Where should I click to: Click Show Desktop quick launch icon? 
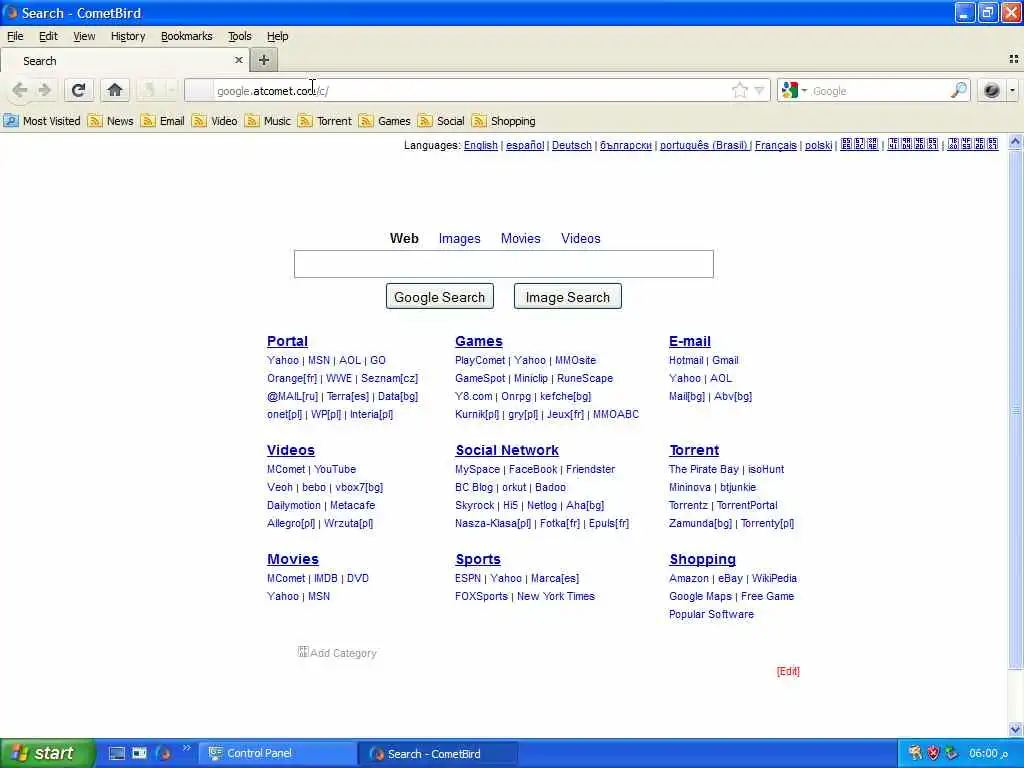pyautogui.click(x=117, y=753)
